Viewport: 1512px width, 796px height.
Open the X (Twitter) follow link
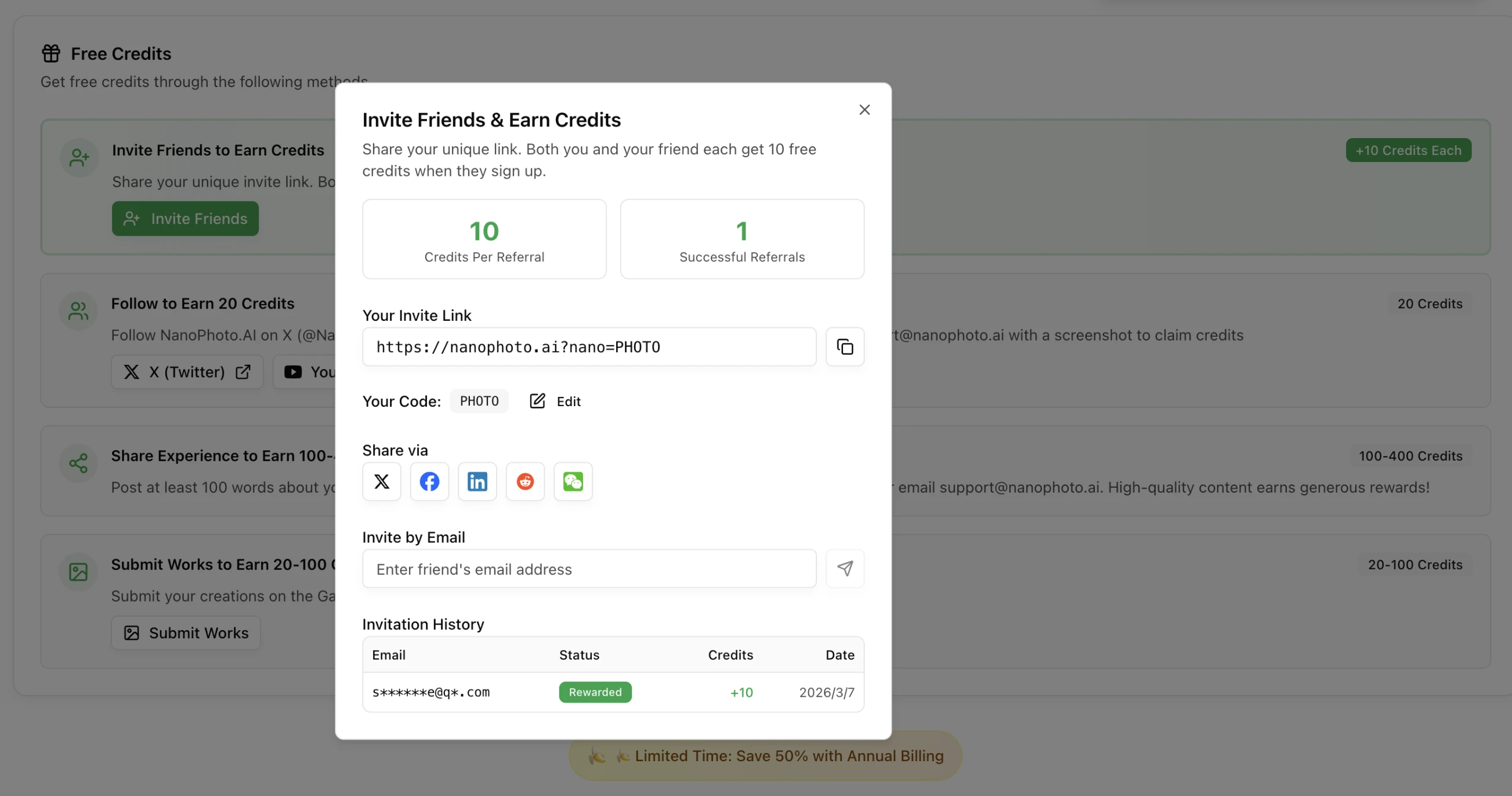pyautogui.click(x=187, y=371)
